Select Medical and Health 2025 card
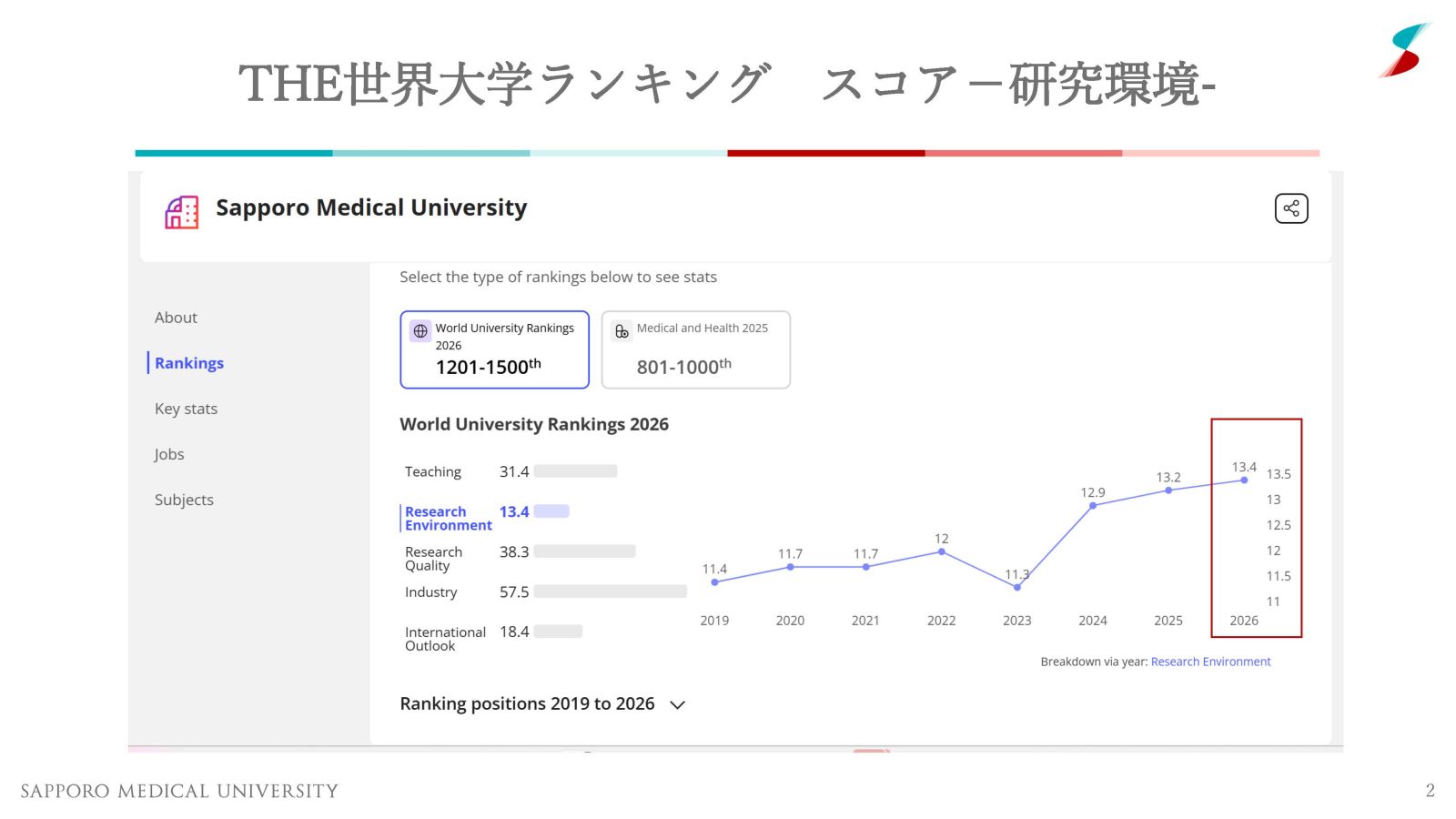Screen dimensions: 1456x819 click(x=695, y=349)
